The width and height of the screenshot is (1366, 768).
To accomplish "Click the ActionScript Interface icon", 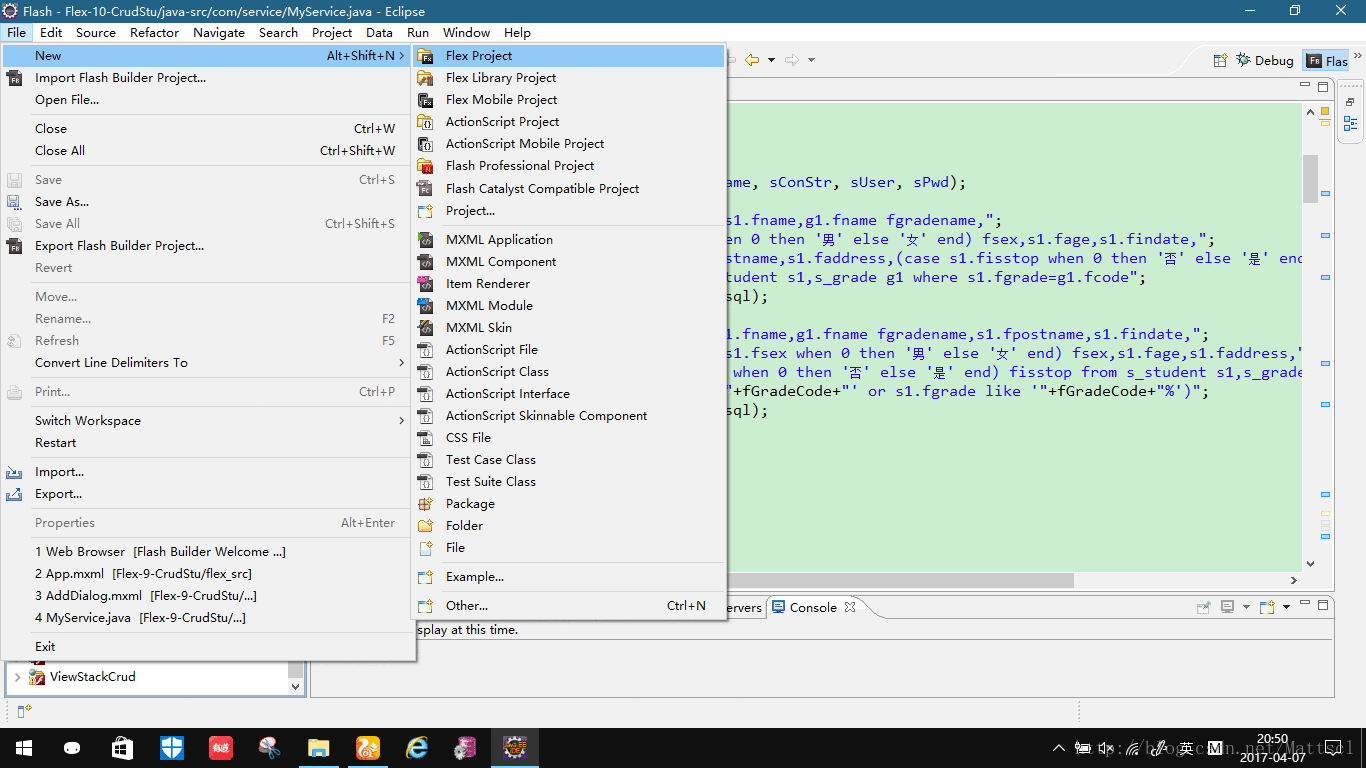I will 426,394.
